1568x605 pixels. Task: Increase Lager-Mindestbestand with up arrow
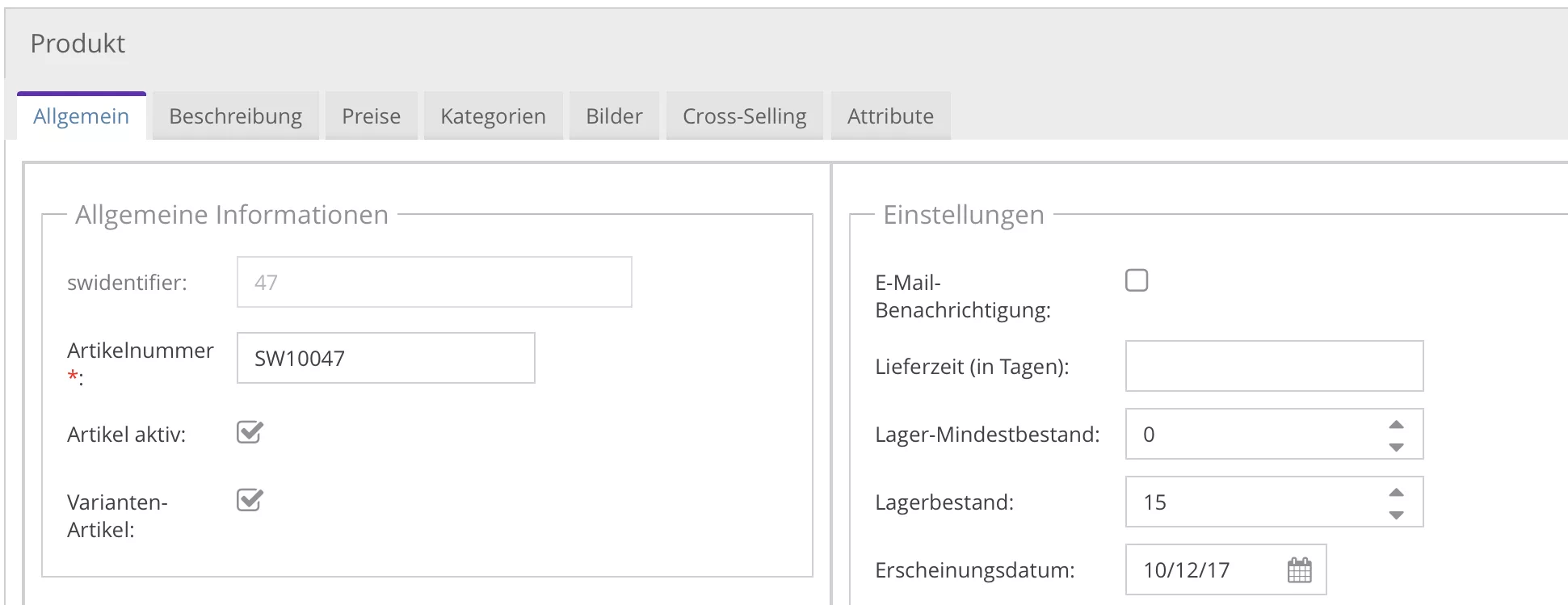(x=1396, y=425)
